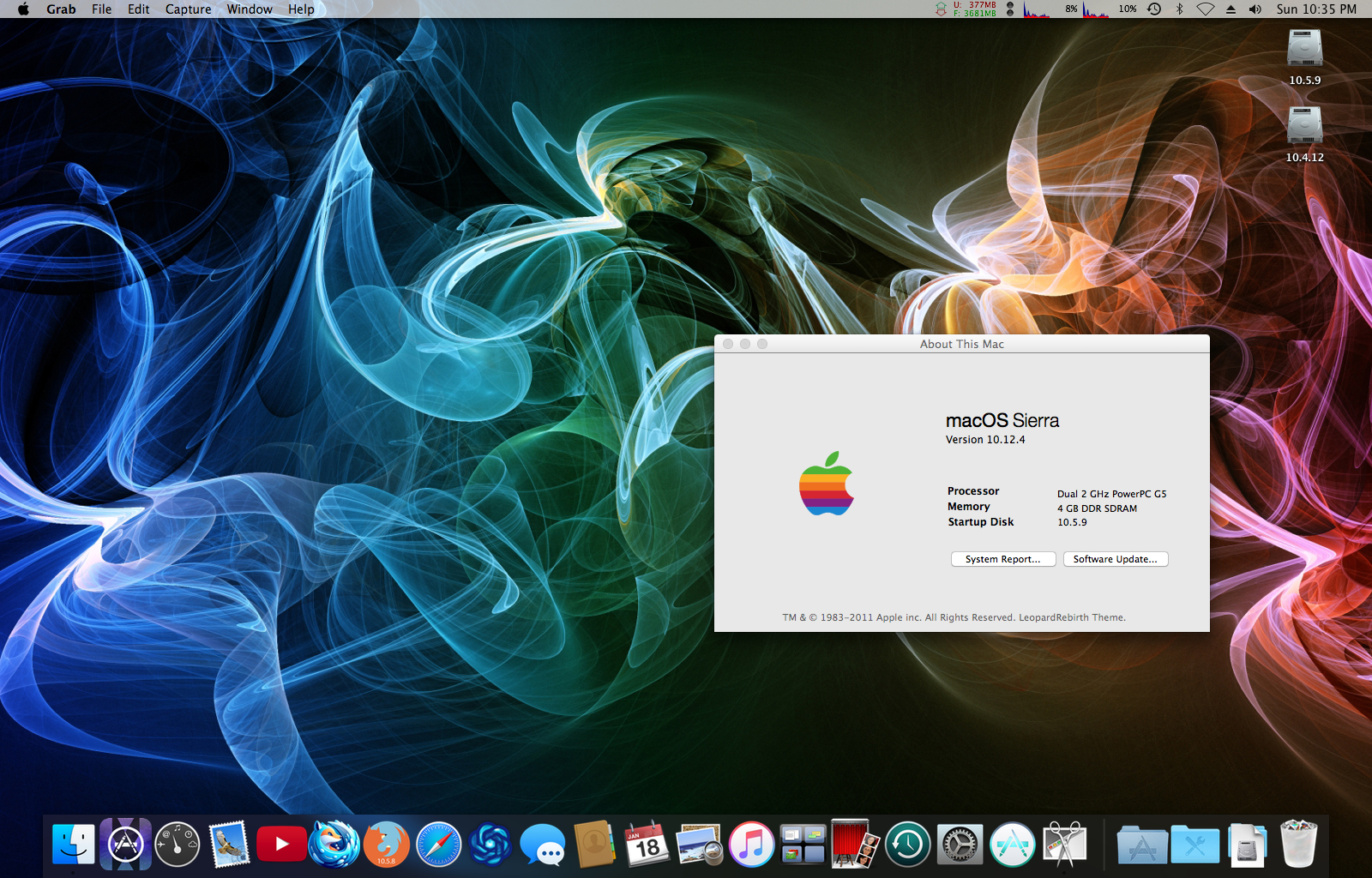Open the Capture menu
Image resolution: width=1372 pixels, height=878 pixels.
(188, 9)
